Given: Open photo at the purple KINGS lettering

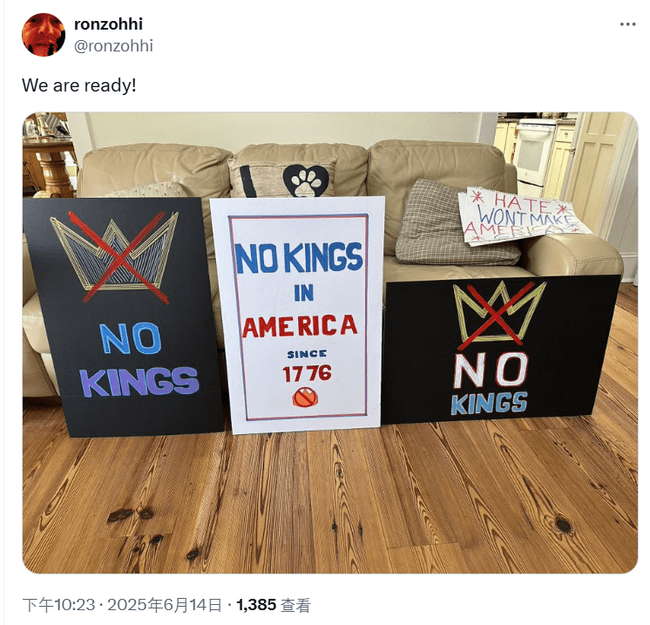Looking at the screenshot, I should tap(140, 381).
